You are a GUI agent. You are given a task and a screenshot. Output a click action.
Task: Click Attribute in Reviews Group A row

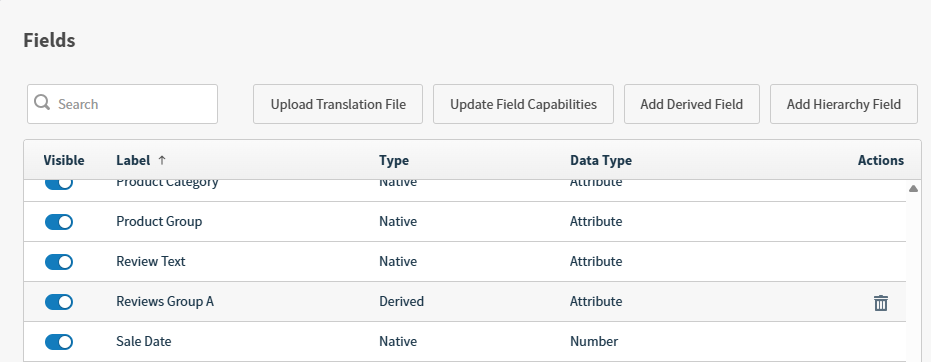point(596,301)
